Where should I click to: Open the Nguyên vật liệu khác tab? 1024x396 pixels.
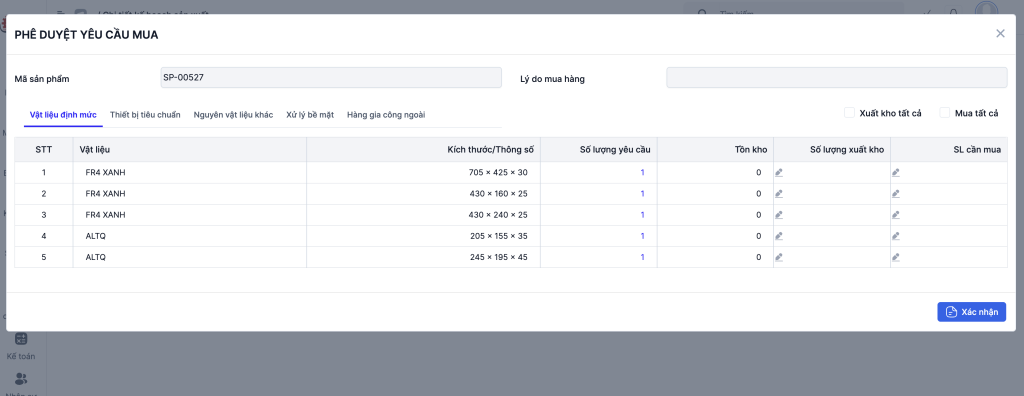[x=233, y=115]
